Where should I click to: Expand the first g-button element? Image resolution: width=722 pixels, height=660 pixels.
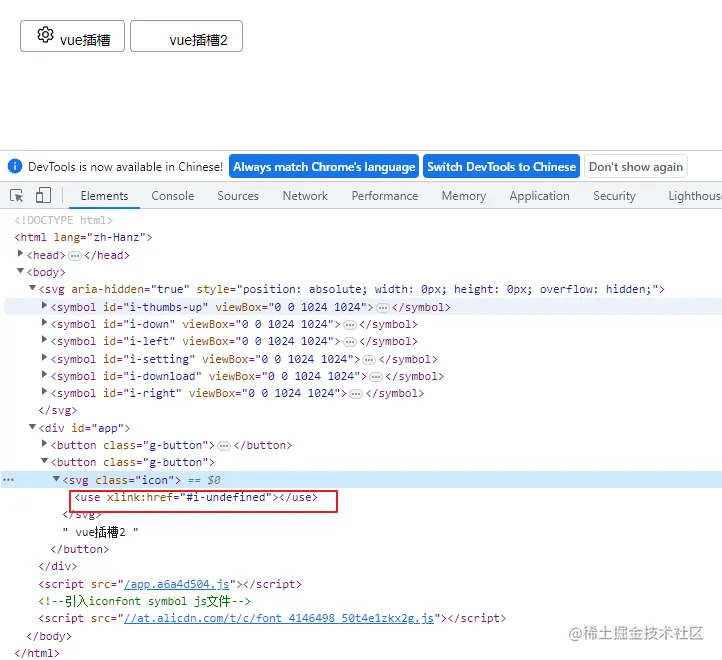click(x=44, y=443)
